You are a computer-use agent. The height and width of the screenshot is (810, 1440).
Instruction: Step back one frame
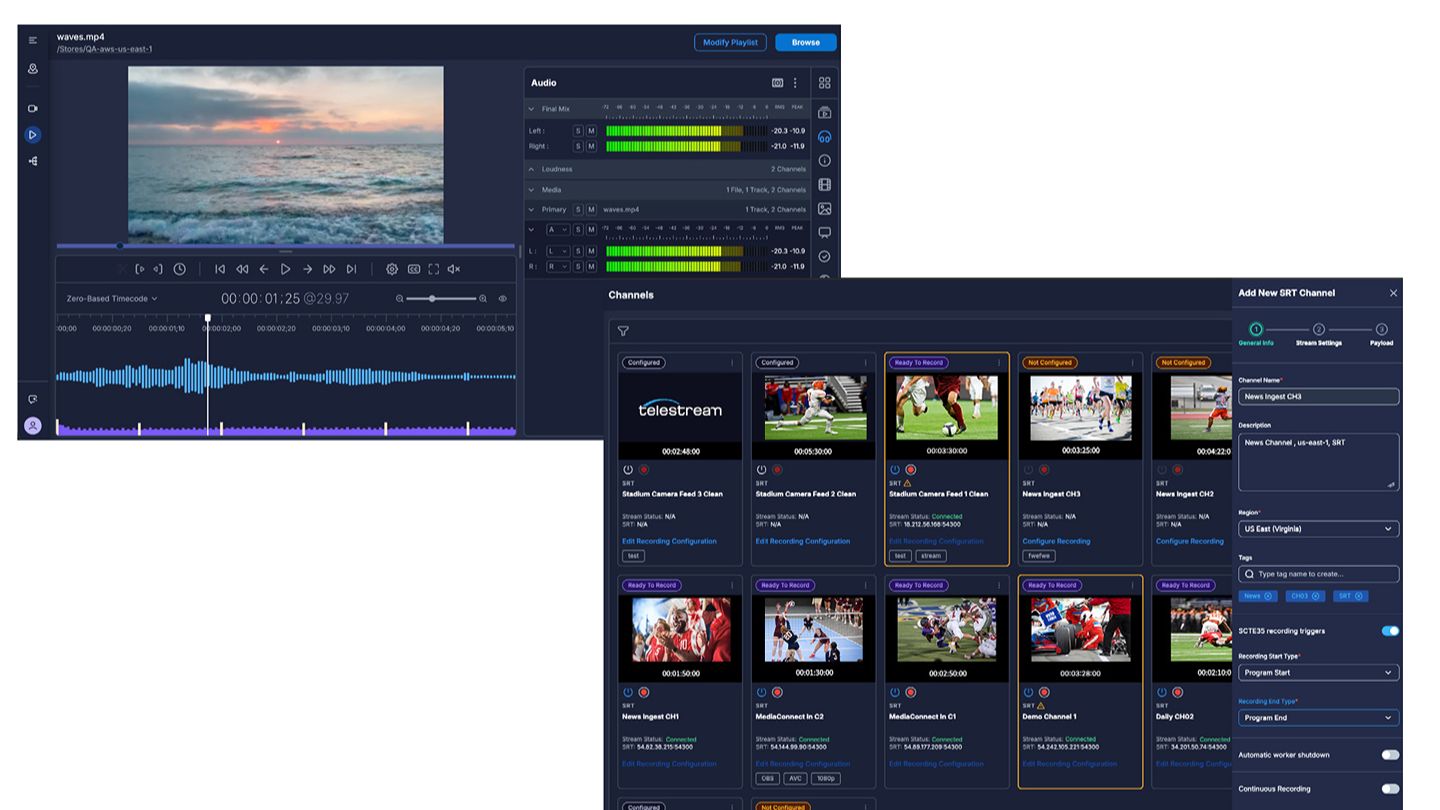(264, 269)
